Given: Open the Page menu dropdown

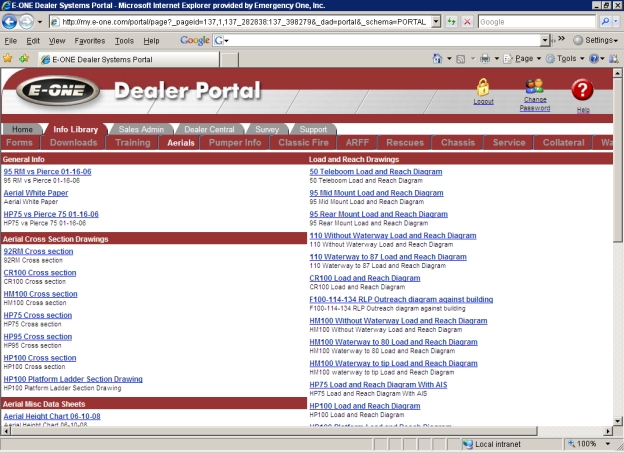Looking at the screenshot, I should [523, 59].
